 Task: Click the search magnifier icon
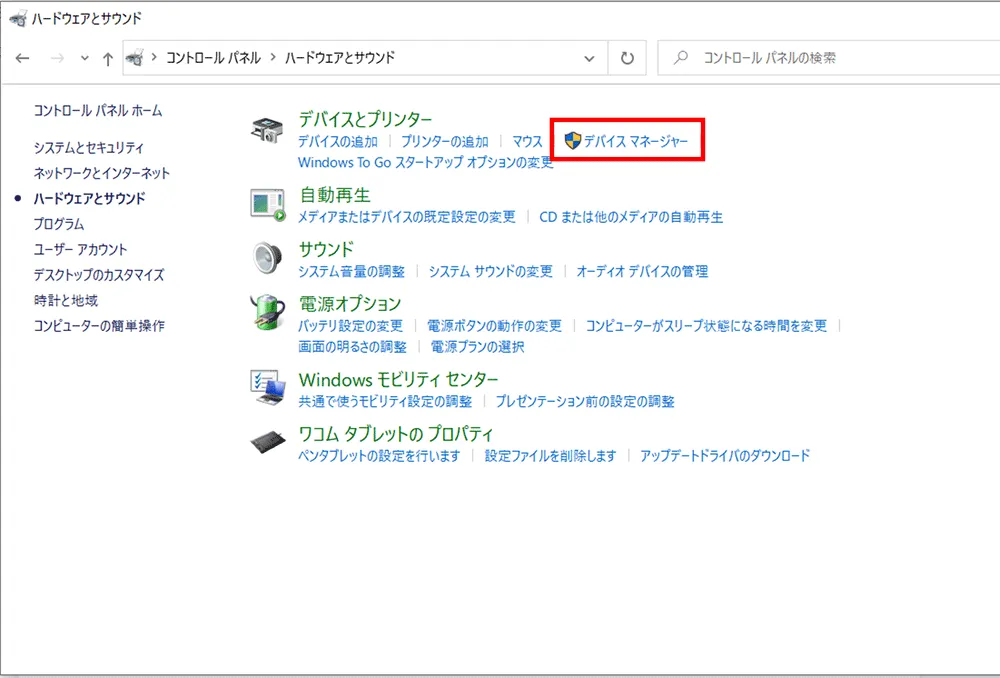(681, 57)
